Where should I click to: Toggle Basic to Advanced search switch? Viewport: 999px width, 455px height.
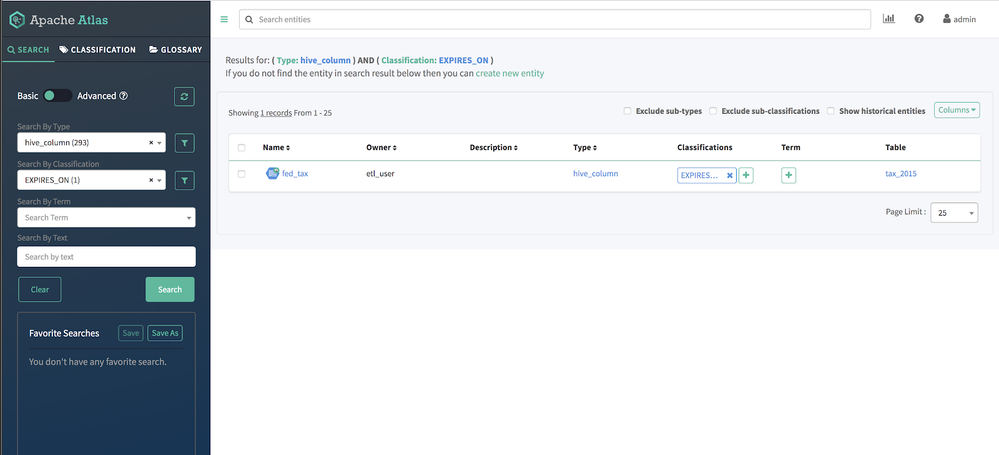[57, 96]
